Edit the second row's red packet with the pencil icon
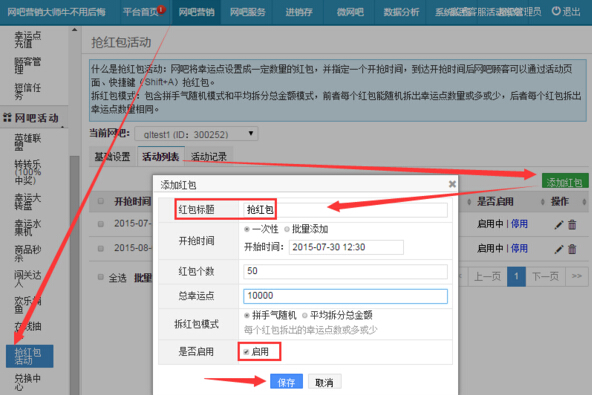This screenshot has width=592, height=395. (558, 249)
